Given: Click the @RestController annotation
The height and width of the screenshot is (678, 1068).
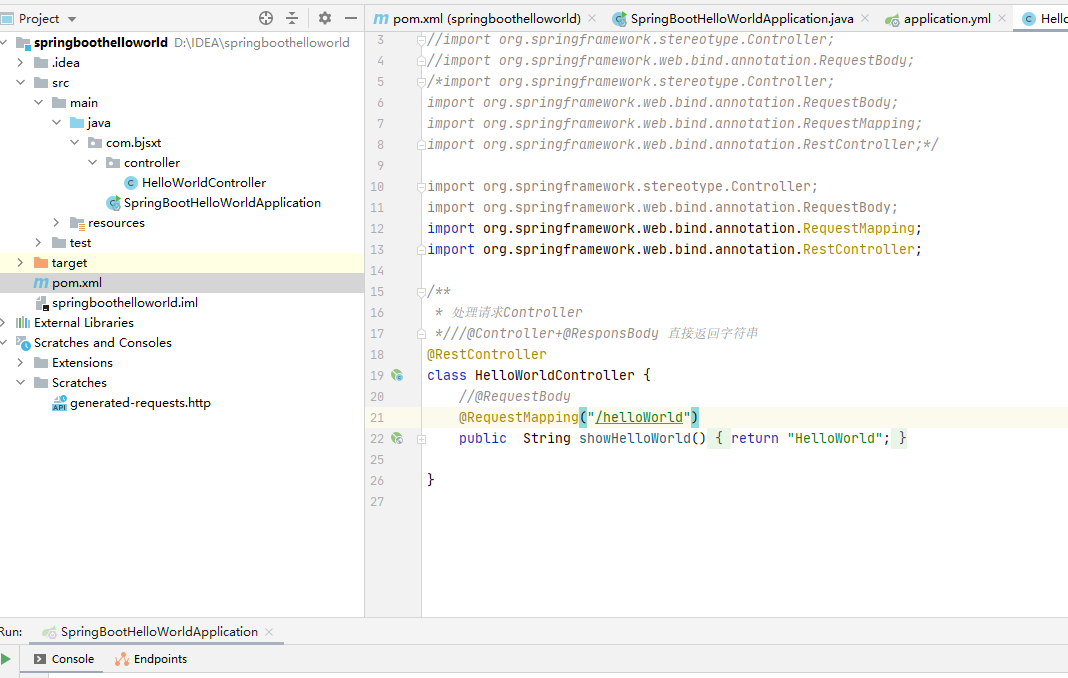Looking at the screenshot, I should 486,354.
